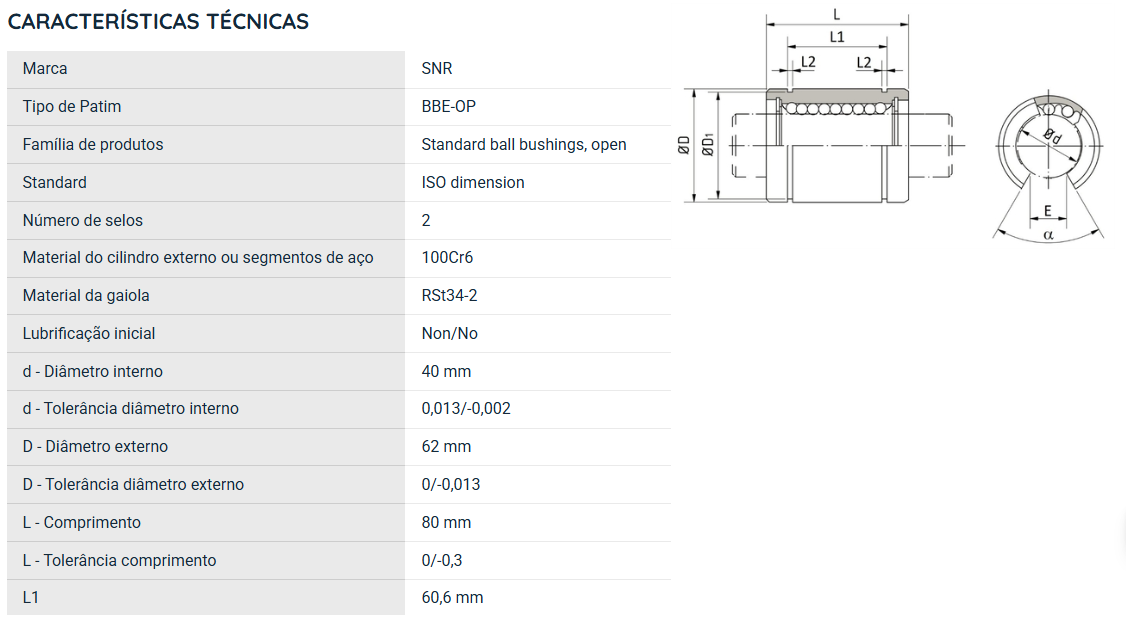Screen dimensions: 1128x617
Task: Select 'd - Tolerância diâmetro interno' label
Action: (130, 408)
